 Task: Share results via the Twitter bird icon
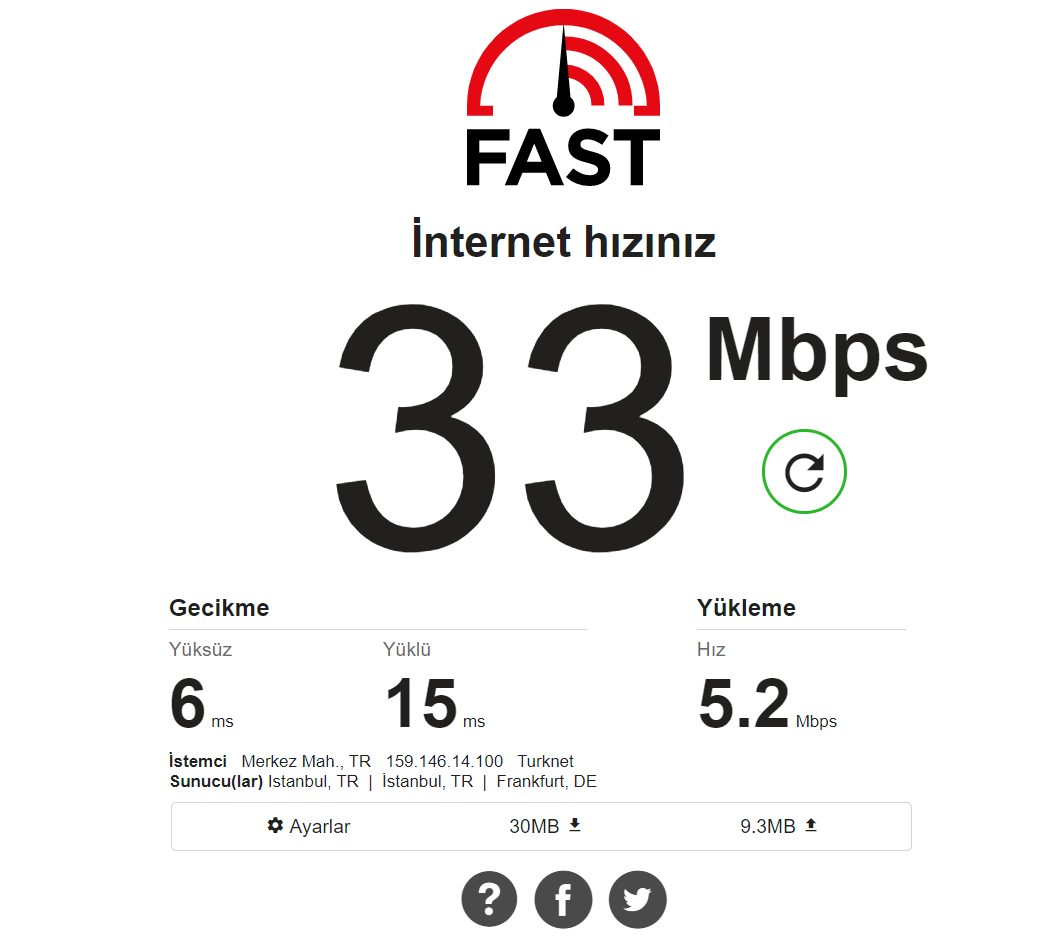tap(637, 899)
